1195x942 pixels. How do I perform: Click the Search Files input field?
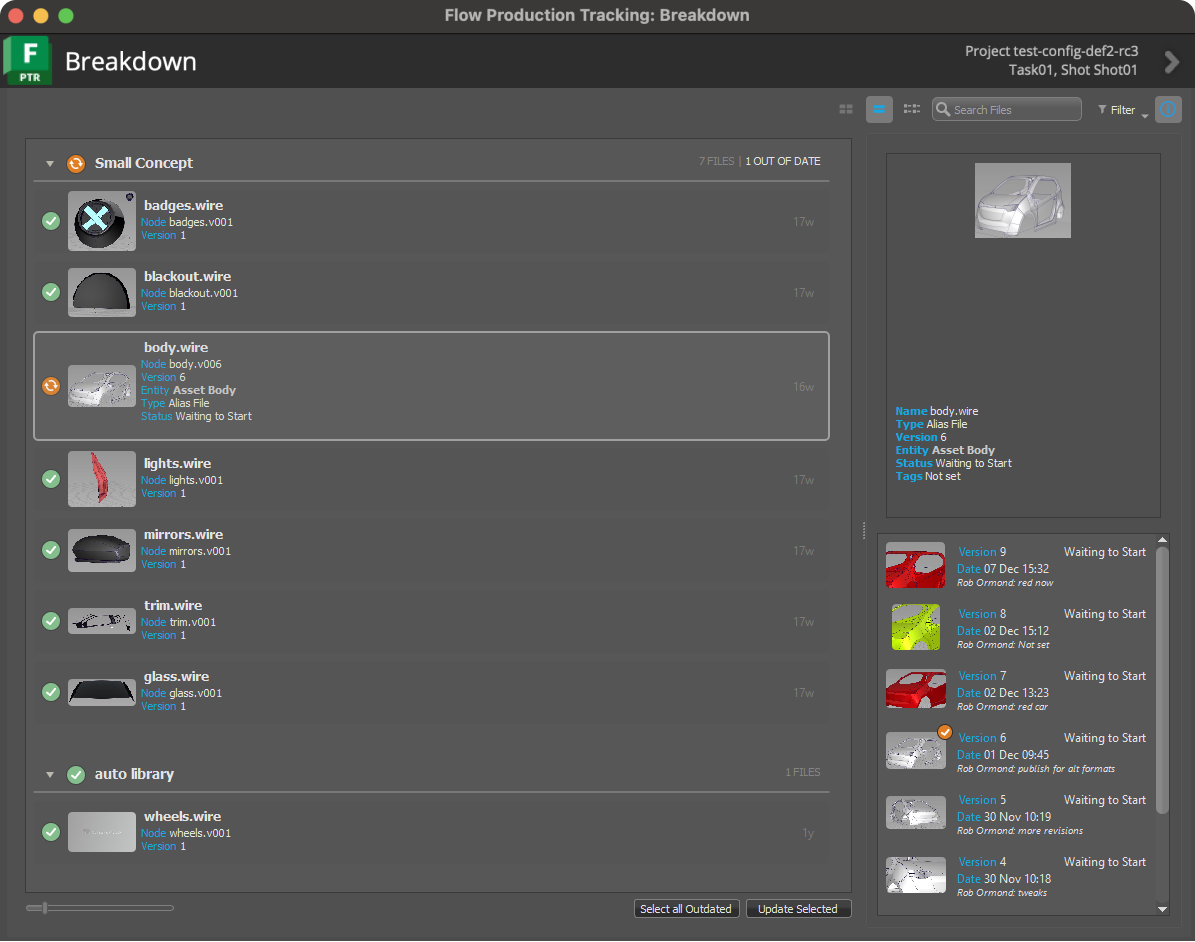click(1006, 110)
